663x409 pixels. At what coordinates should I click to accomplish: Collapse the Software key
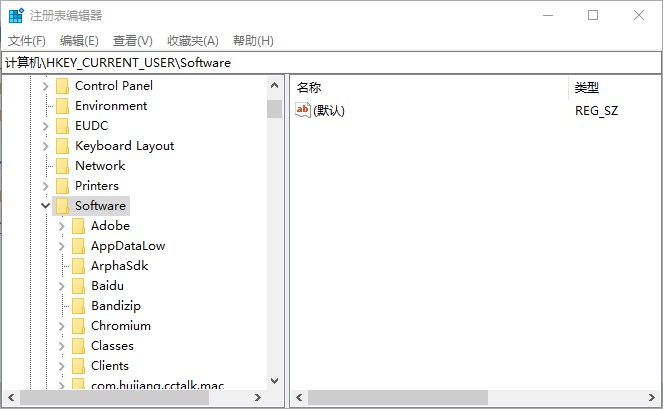(x=45, y=206)
